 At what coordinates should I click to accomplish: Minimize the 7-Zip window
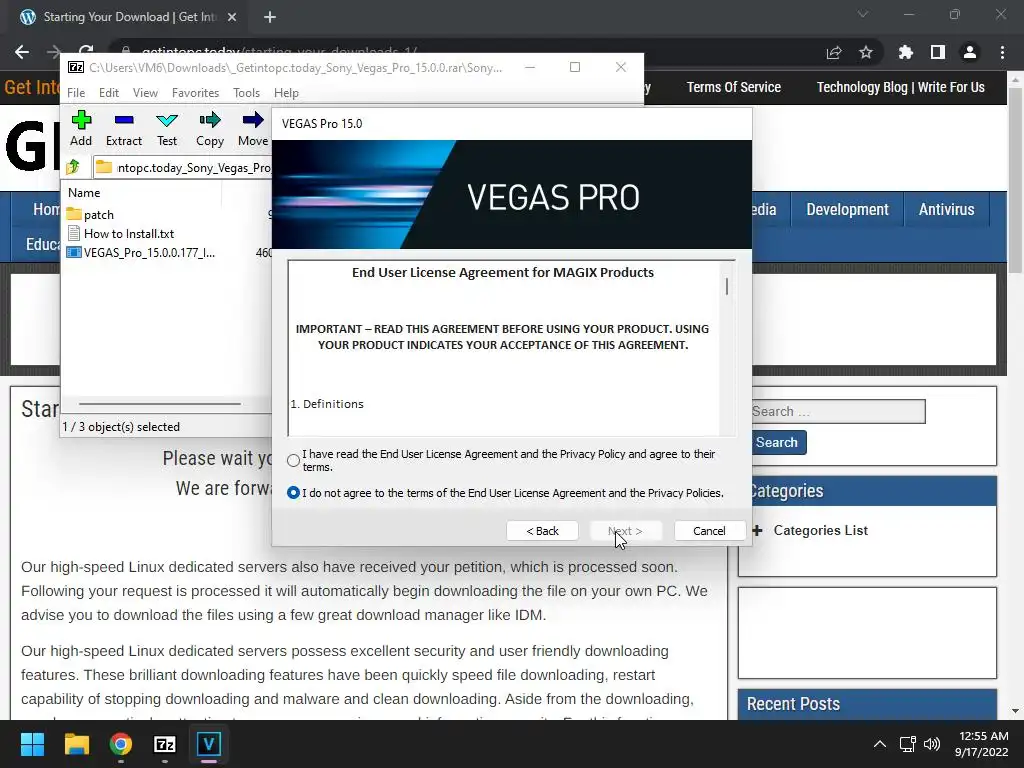coord(530,67)
